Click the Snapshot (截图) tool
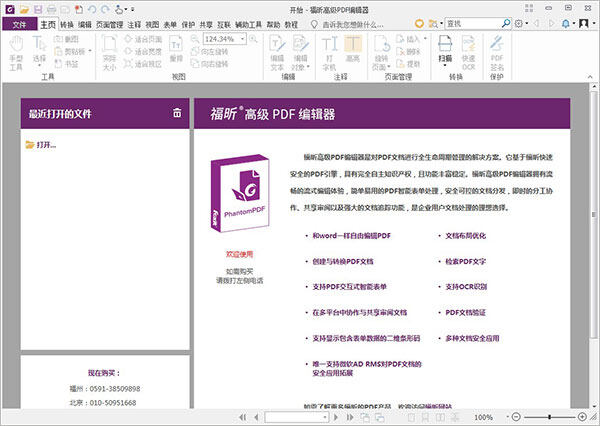600x426 pixels. click(66, 39)
